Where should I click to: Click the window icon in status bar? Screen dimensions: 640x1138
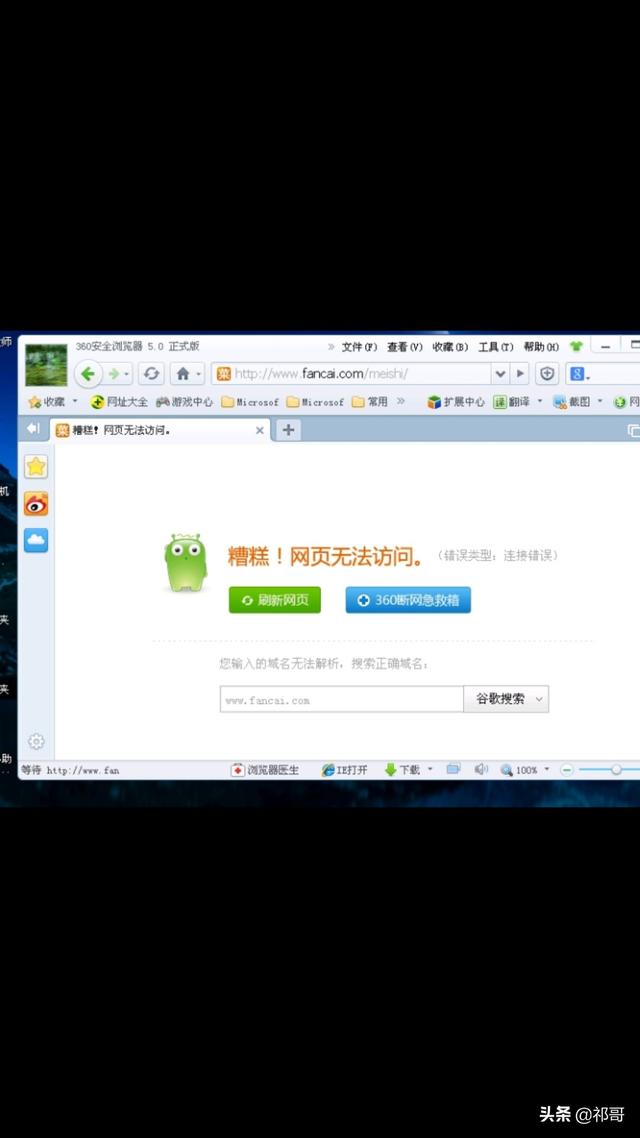pyautogui.click(x=454, y=769)
